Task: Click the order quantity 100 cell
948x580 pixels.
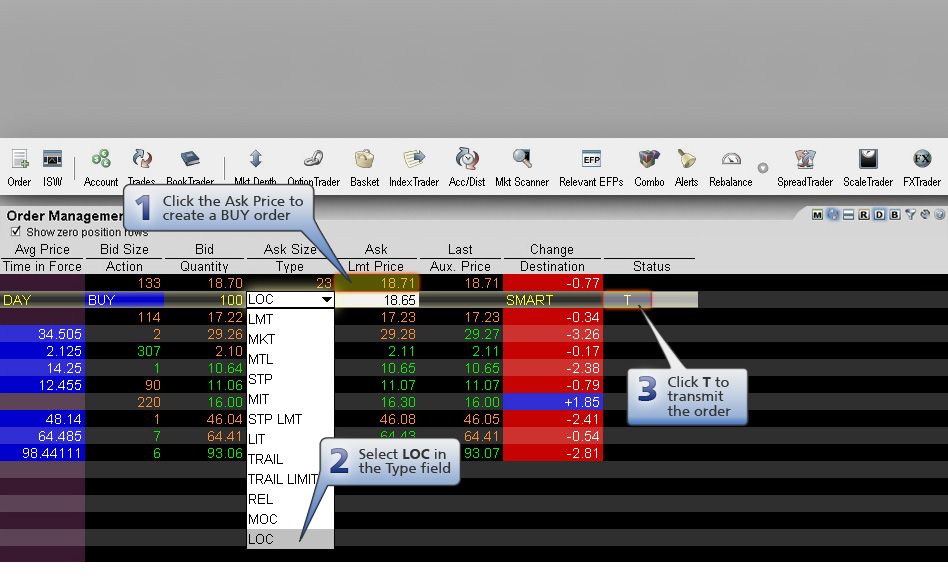Action: pos(204,300)
